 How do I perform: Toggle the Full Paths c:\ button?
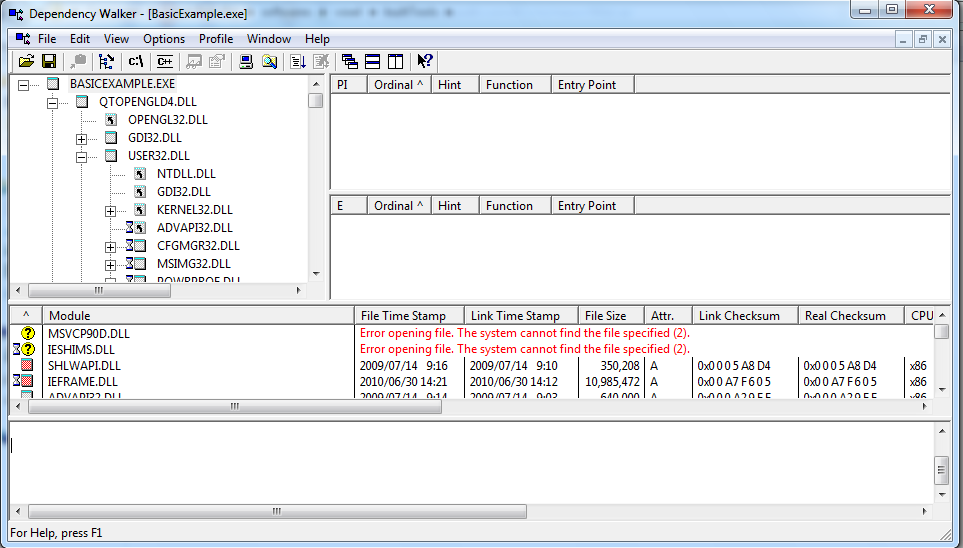tap(136, 62)
